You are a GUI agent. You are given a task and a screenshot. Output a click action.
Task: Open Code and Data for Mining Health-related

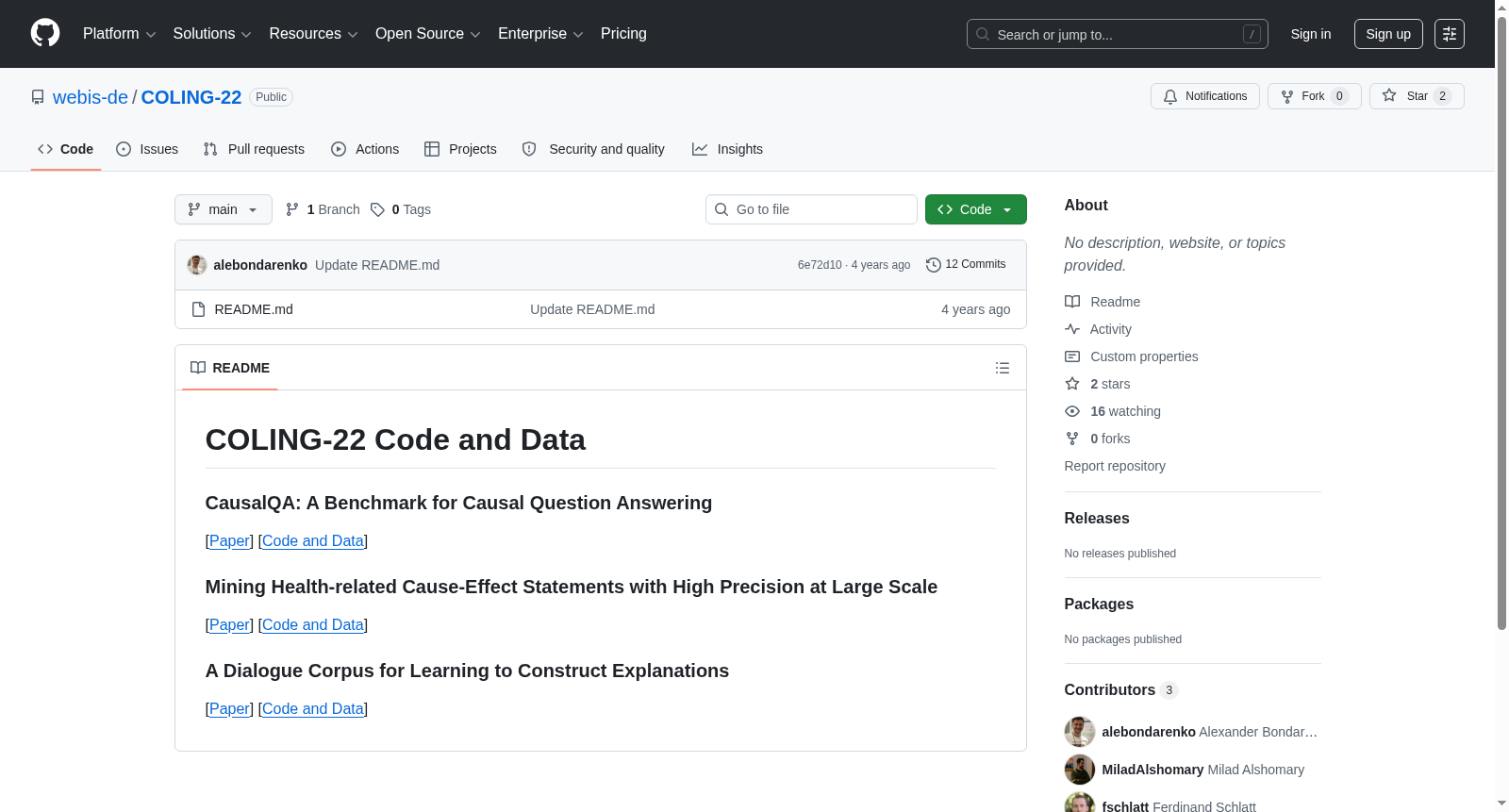pos(313,624)
